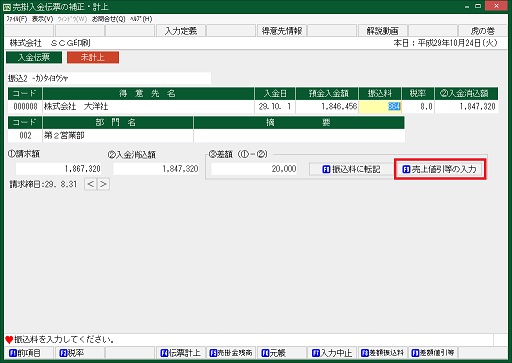Click the 解説動画 toolbar button
The width and height of the screenshot is (512, 363).
click(x=382, y=31)
